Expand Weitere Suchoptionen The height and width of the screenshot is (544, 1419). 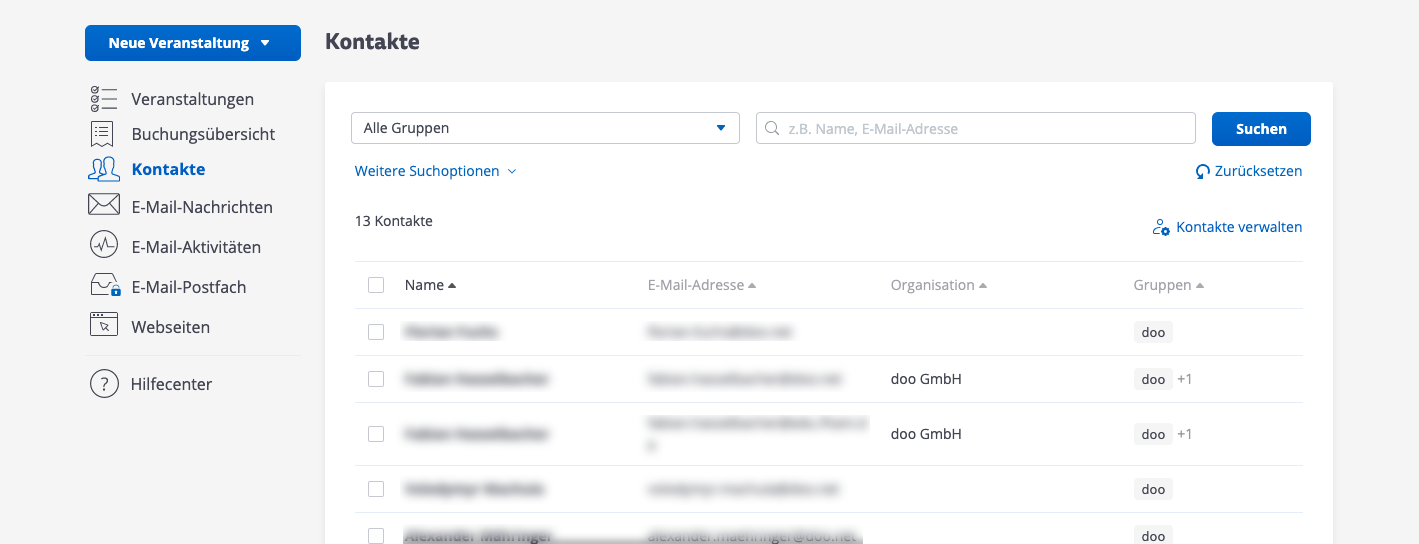[435, 171]
